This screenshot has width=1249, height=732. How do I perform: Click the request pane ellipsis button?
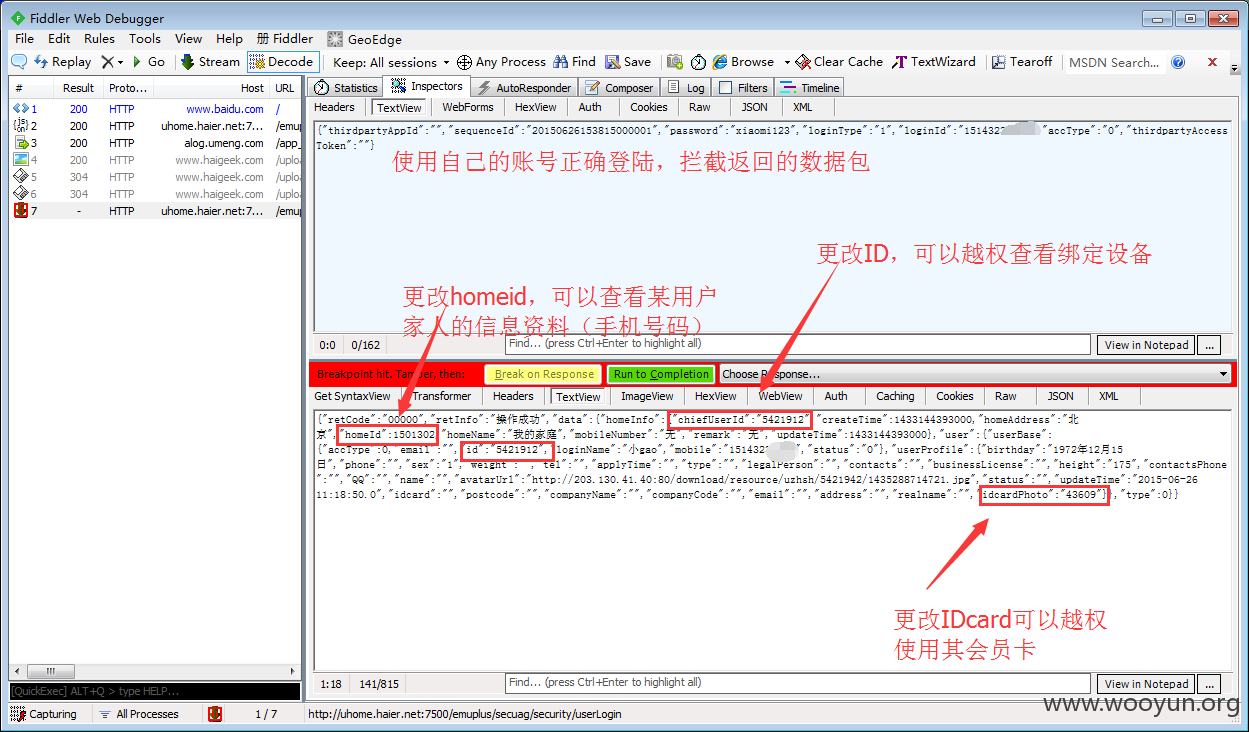[1210, 345]
